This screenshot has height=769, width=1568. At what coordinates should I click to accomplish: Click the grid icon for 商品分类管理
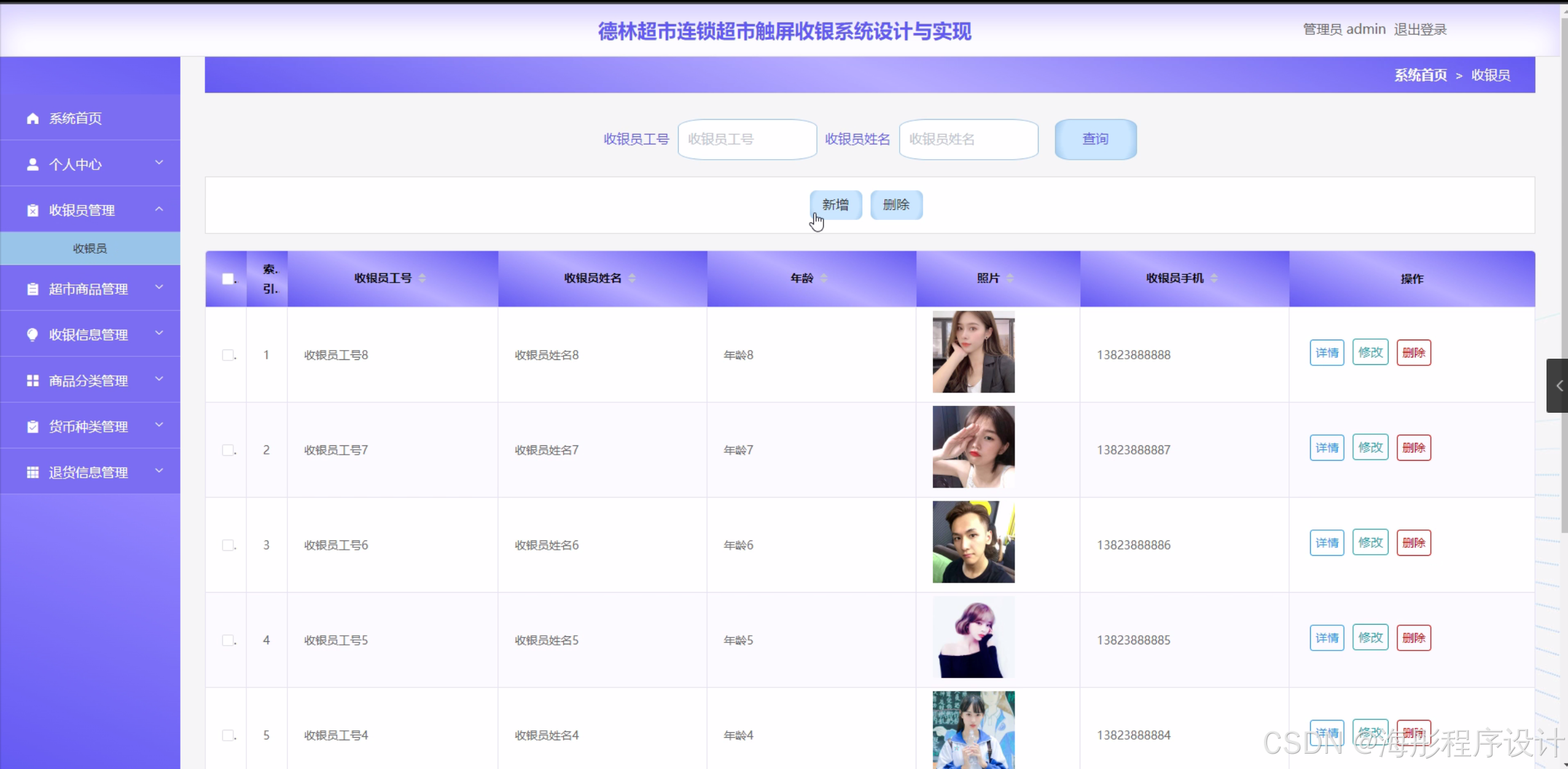pos(33,381)
